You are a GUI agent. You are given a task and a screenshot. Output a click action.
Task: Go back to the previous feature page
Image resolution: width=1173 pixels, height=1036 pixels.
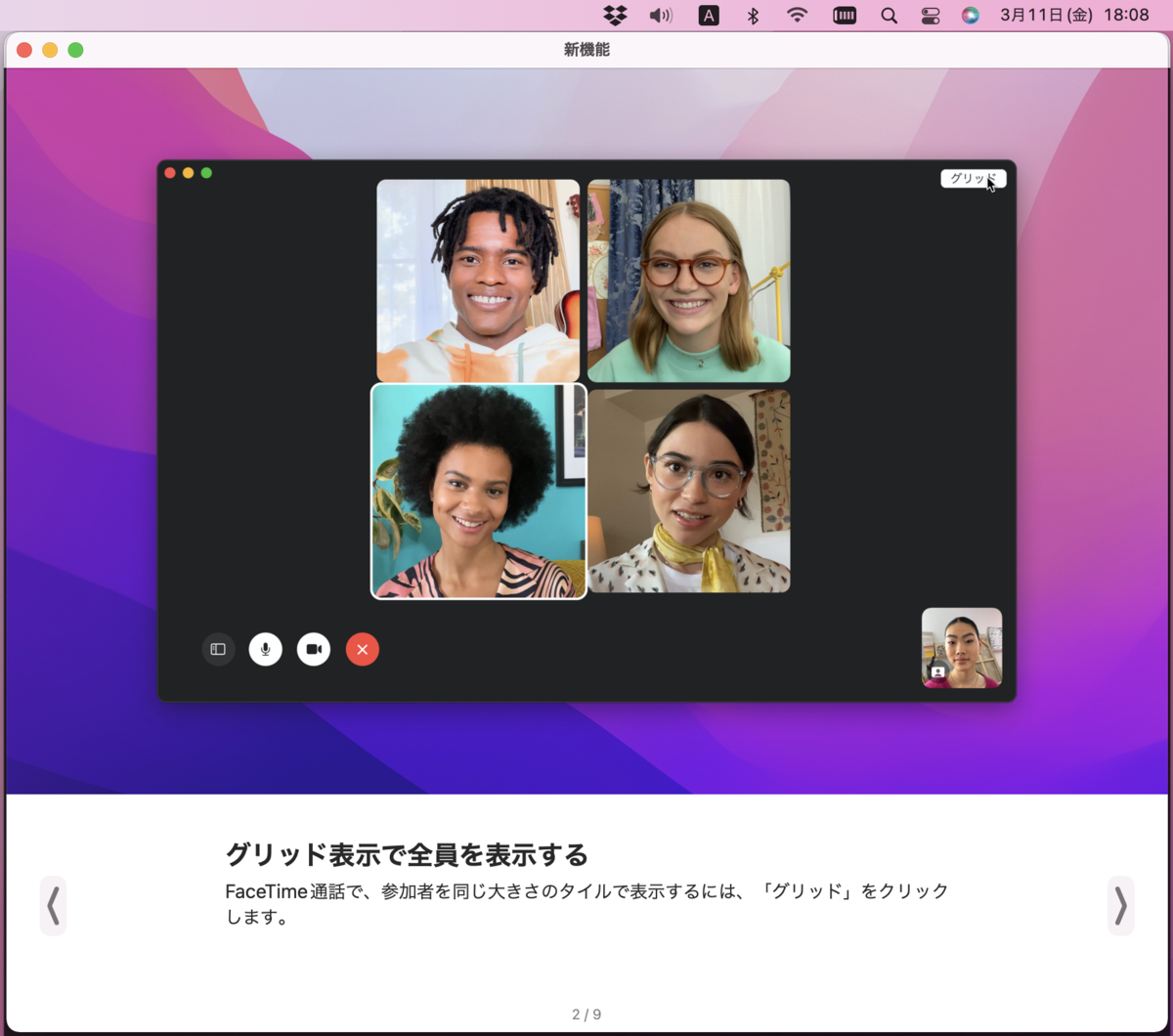pyautogui.click(x=54, y=905)
